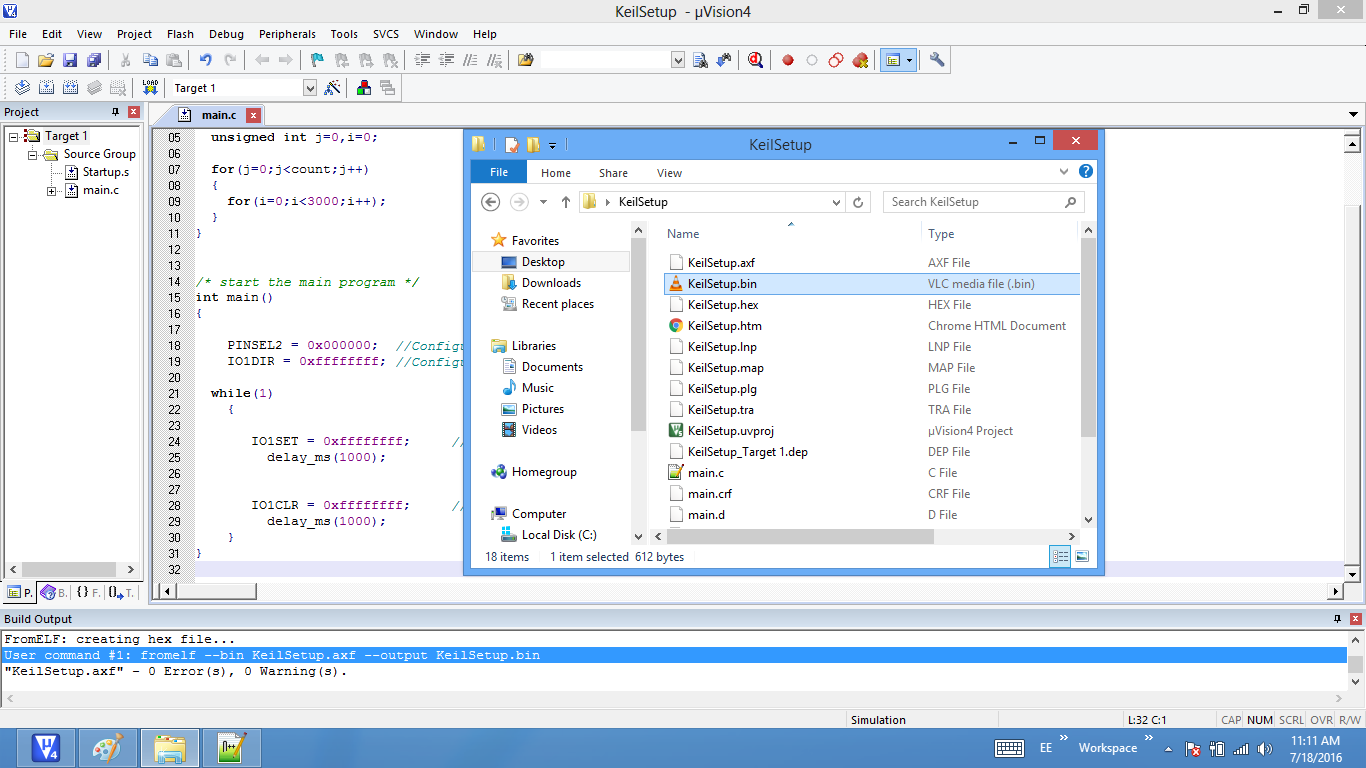Click the Comment selection icon

point(471,60)
